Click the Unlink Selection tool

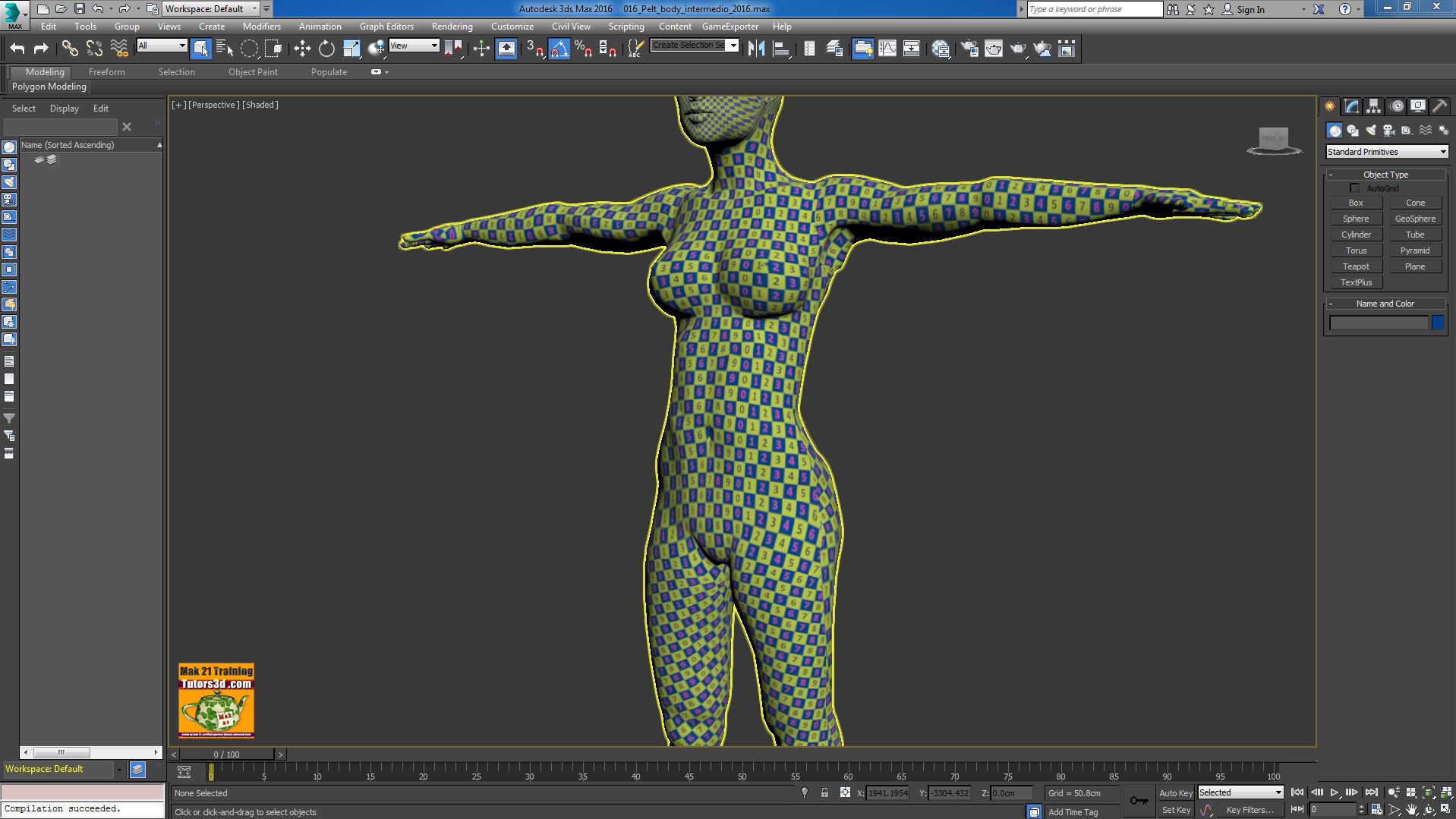[x=94, y=49]
